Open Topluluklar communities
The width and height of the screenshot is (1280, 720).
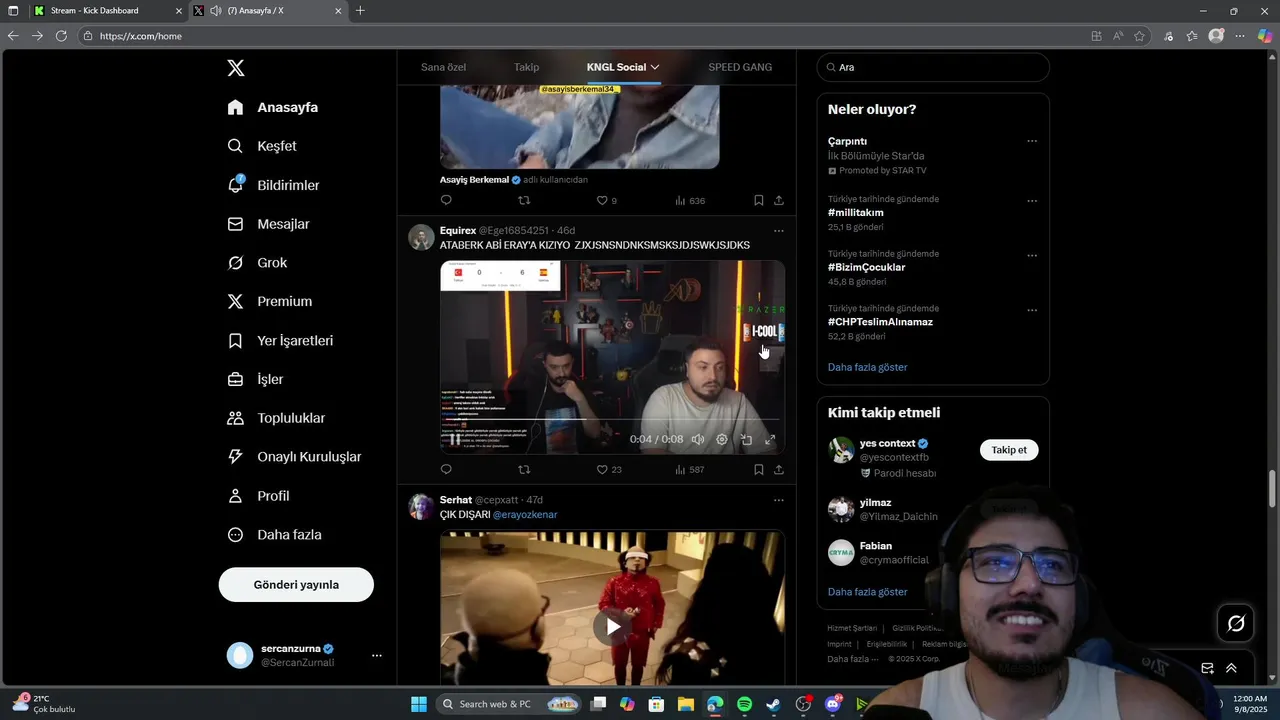276,418
